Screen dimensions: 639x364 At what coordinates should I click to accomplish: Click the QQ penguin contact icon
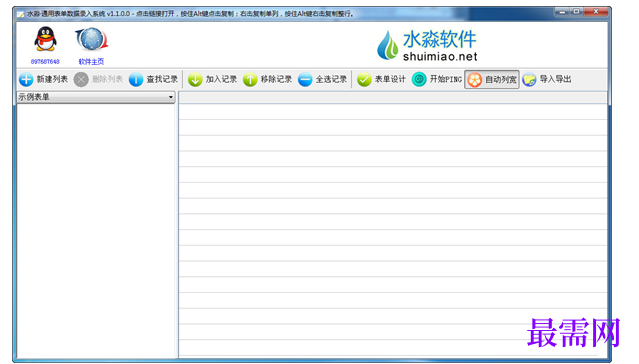pos(45,39)
